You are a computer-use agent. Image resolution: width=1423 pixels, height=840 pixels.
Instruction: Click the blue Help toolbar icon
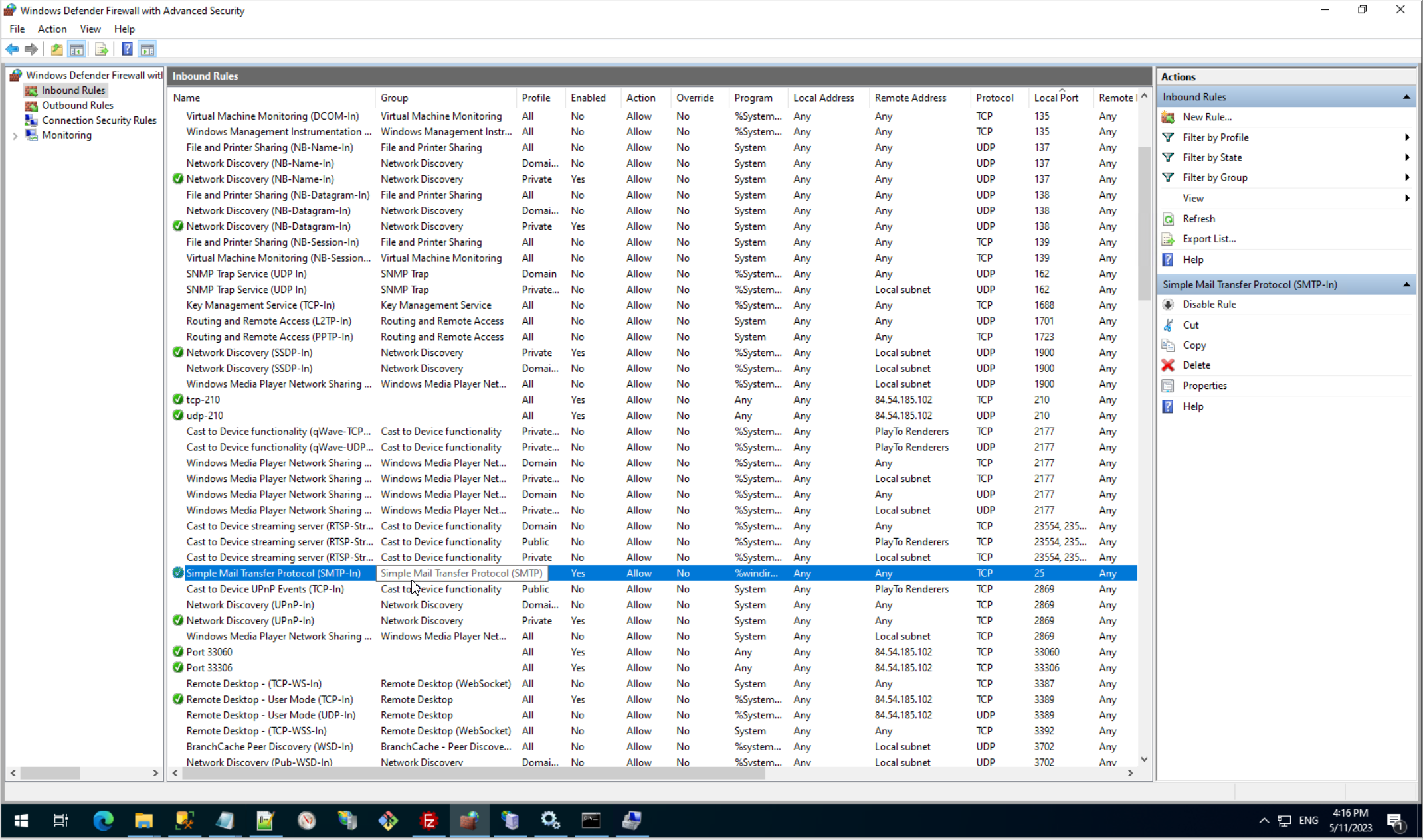(x=127, y=49)
